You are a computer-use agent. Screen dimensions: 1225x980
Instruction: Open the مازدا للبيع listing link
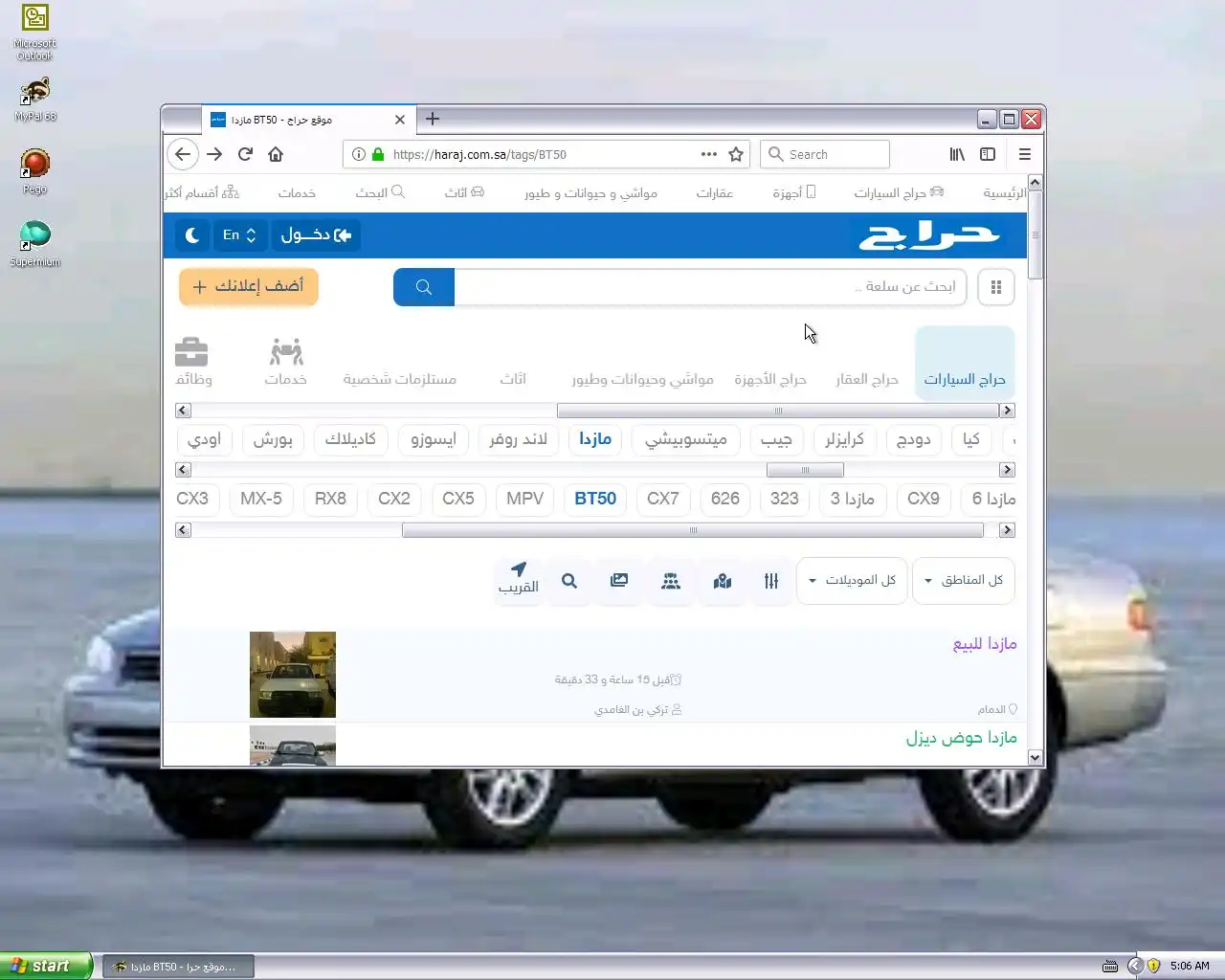pos(985,644)
